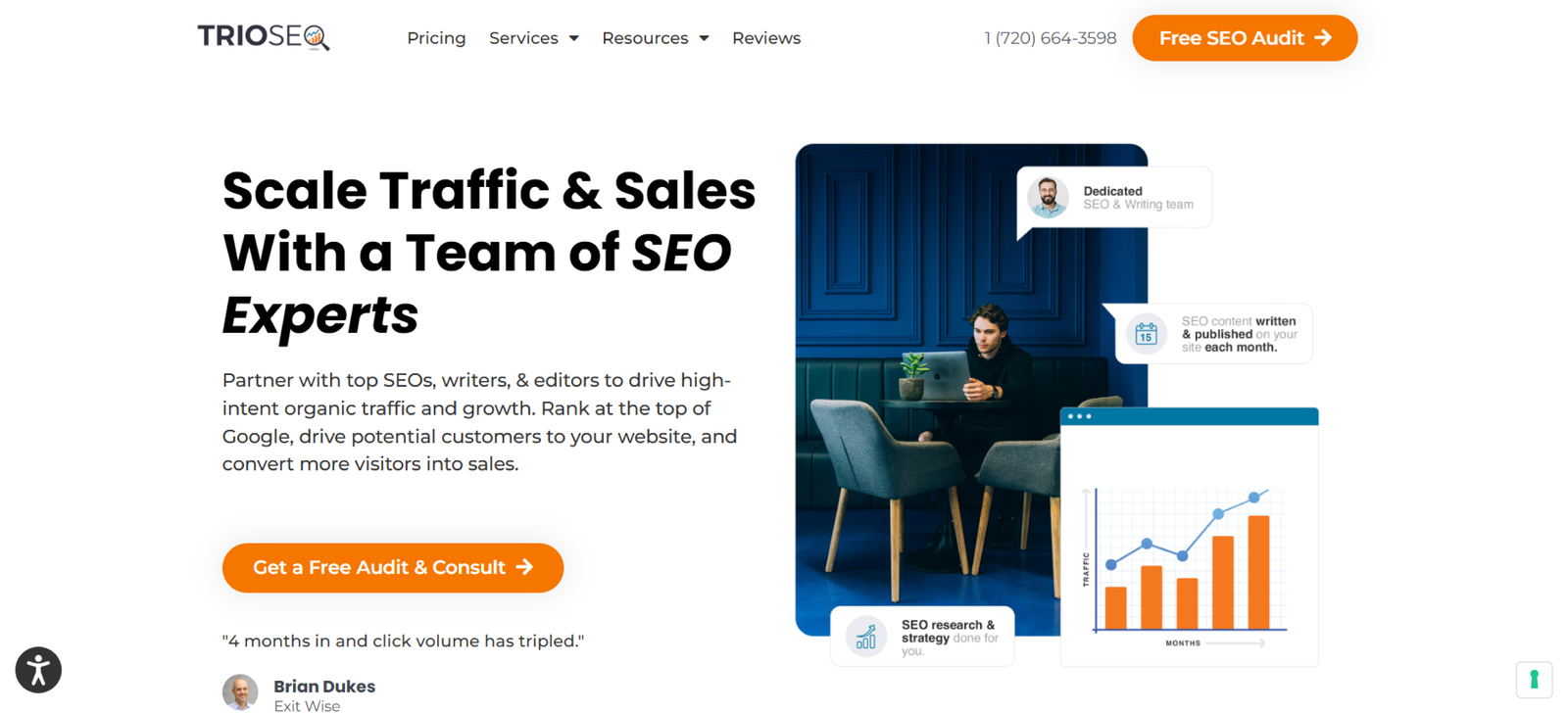Click the hero photo of man with laptop
This screenshot has height=713, width=1568.
[970, 390]
